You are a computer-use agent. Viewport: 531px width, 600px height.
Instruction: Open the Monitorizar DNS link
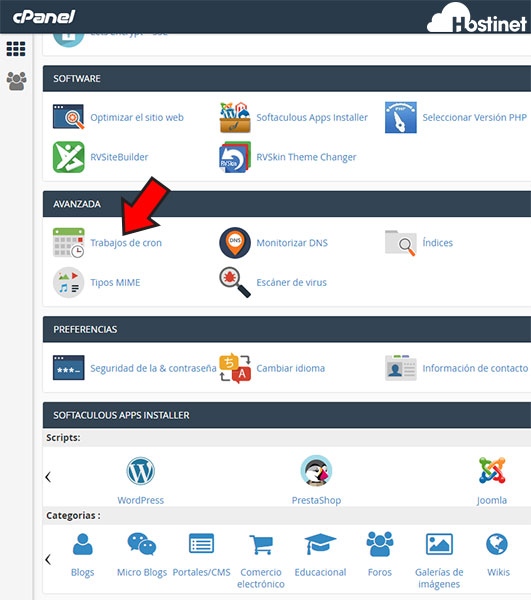pos(292,243)
